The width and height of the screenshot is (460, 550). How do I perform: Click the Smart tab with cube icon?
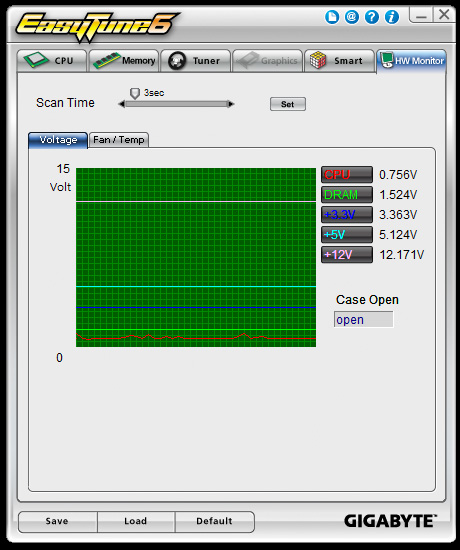339,61
